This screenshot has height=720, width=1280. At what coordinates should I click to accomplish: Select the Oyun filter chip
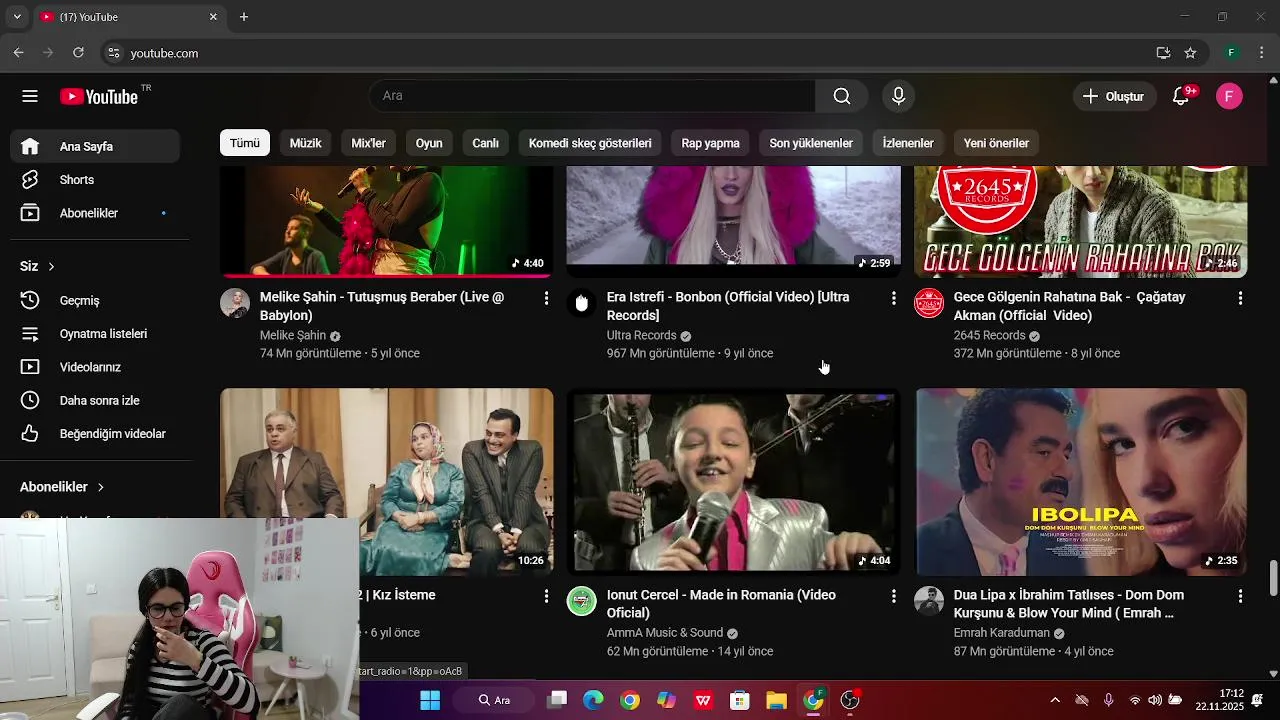[x=429, y=143]
